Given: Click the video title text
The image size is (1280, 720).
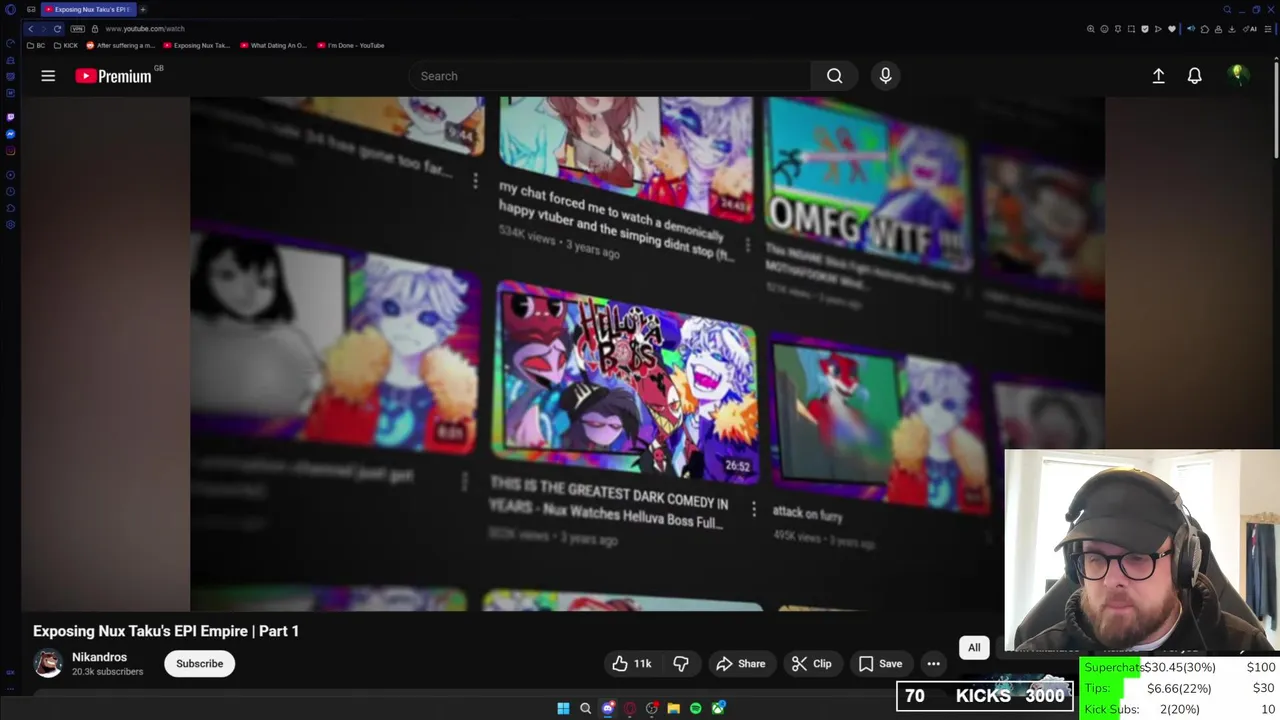Looking at the screenshot, I should pos(166,631).
